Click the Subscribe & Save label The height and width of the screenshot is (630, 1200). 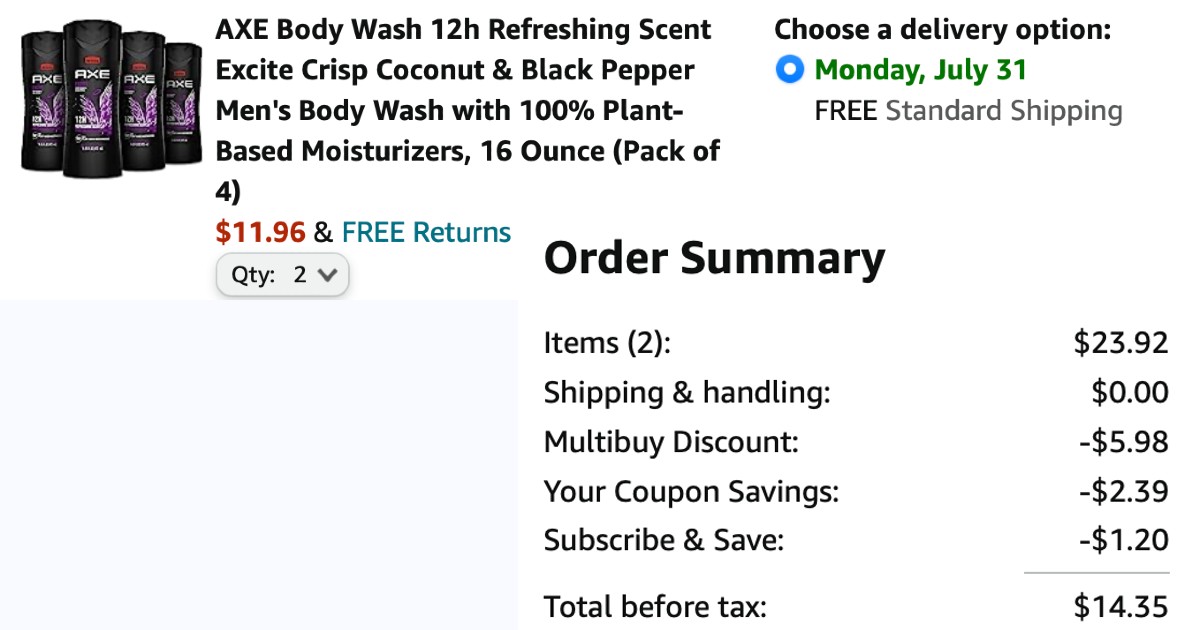pos(663,541)
